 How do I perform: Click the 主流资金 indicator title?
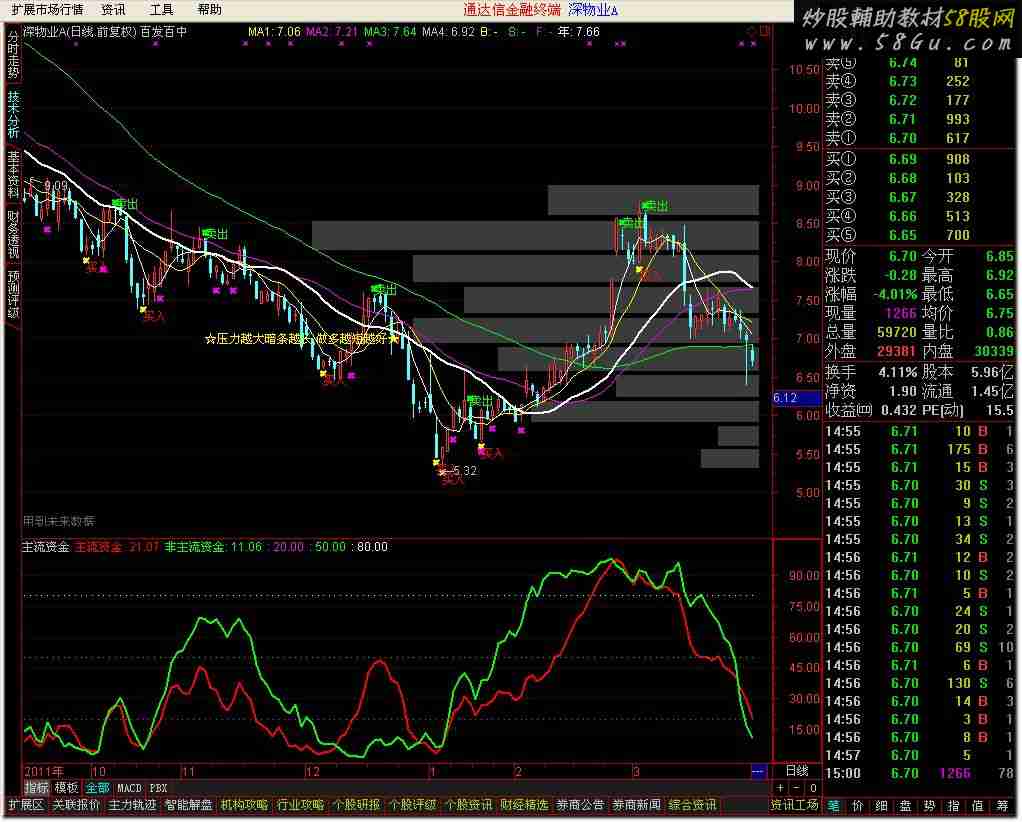[46, 546]
